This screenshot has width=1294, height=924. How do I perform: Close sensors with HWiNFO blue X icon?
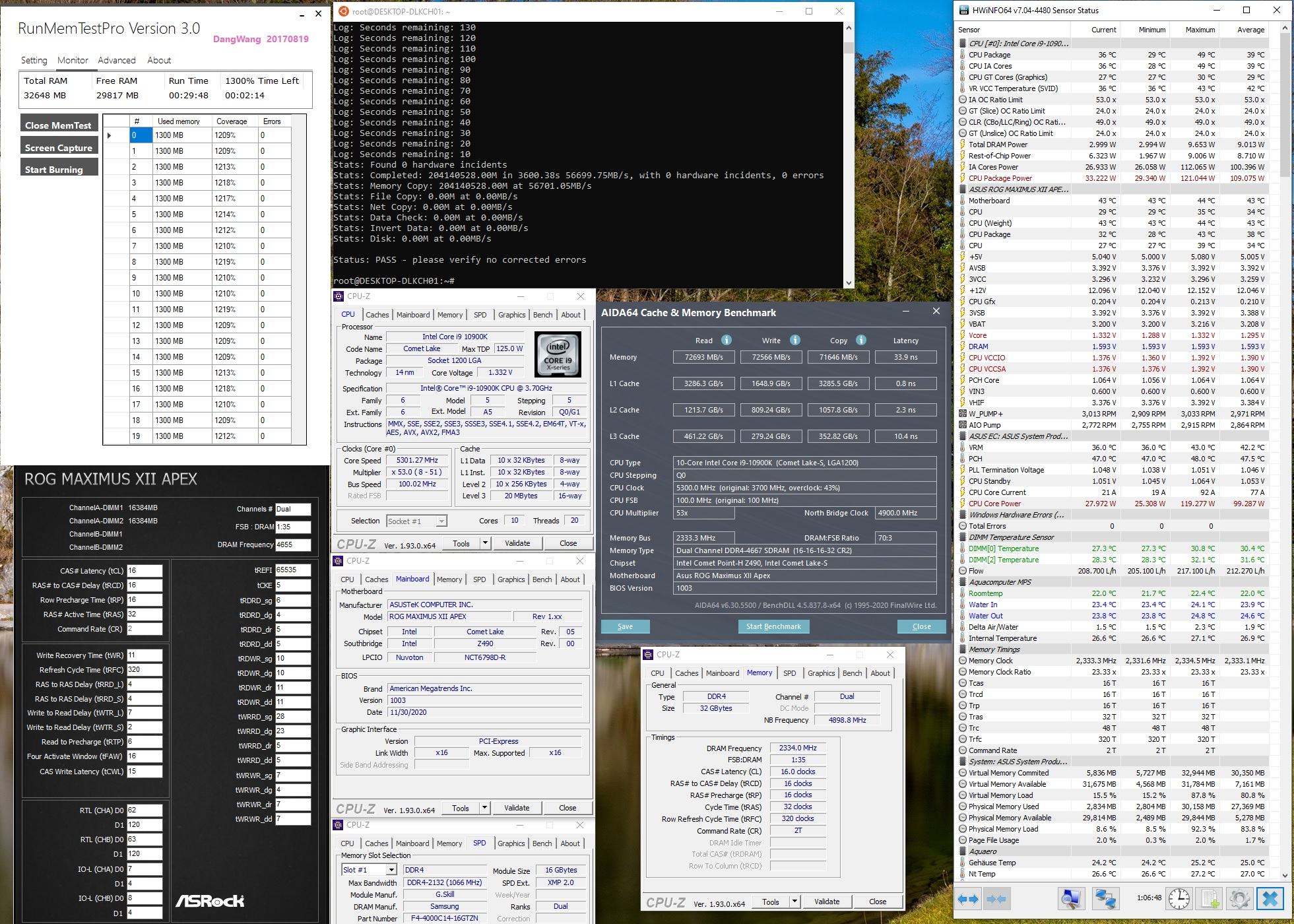pyautogui.click(x=1270, y=899)
